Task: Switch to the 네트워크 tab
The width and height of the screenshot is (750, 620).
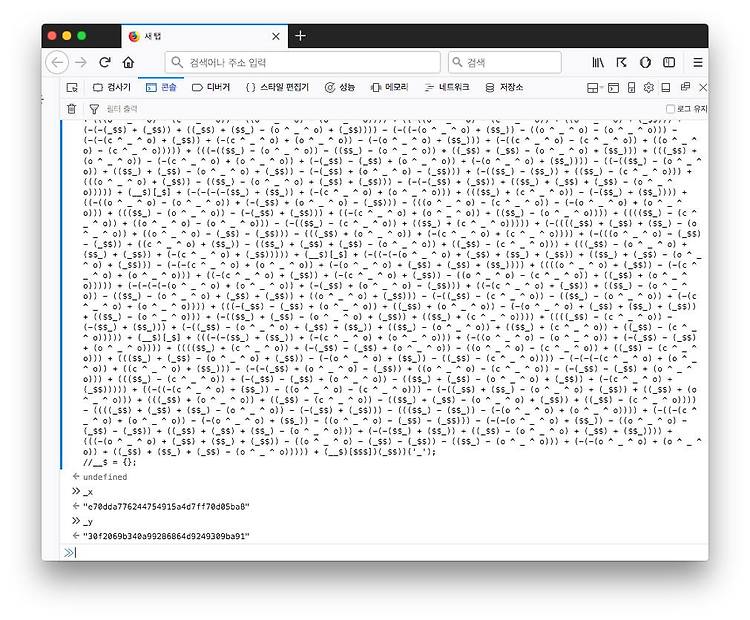Action: point(447,87)
